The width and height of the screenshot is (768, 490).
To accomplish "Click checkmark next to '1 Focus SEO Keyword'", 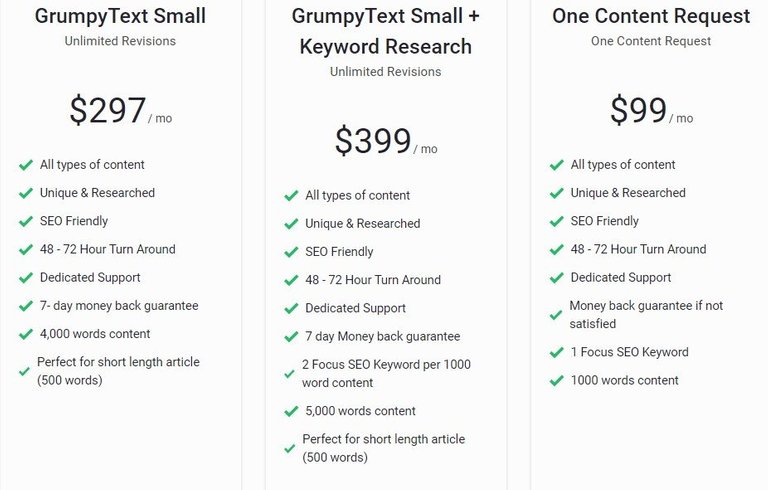I will [556, 352].
